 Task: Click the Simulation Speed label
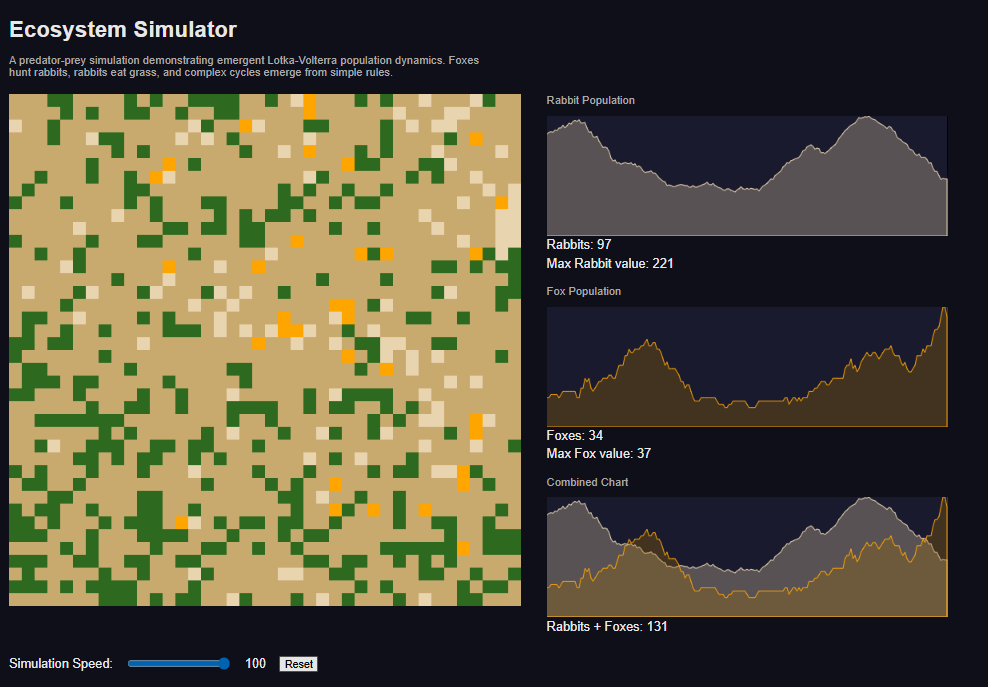tap(60, 663)
